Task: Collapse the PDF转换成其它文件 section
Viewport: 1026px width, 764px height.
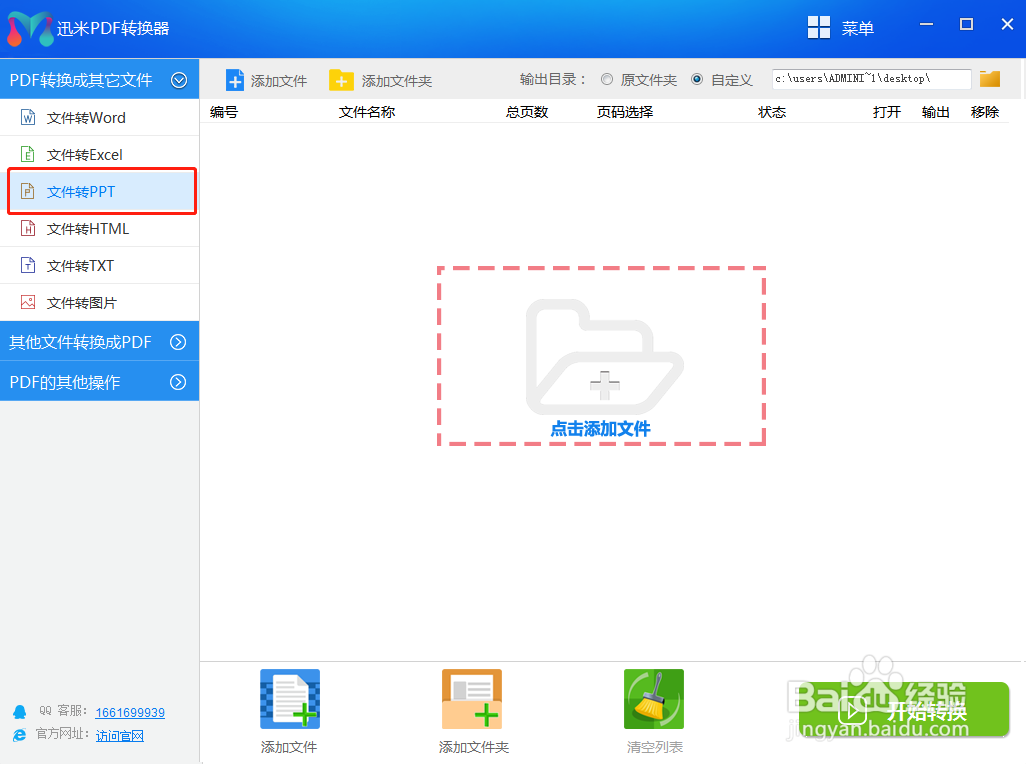Action: click(181, 79)
